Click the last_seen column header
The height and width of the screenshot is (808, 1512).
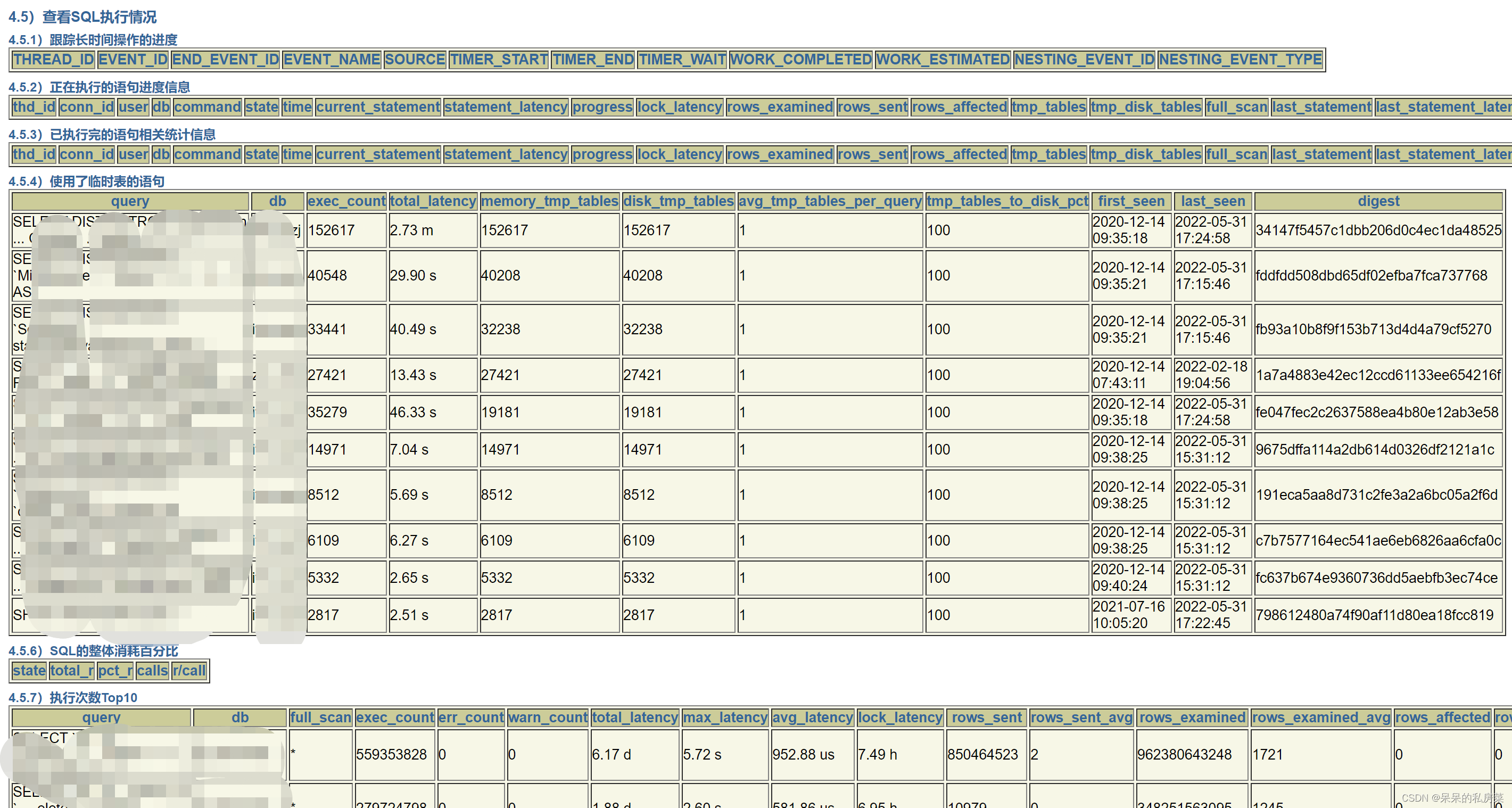(1213, 201)
